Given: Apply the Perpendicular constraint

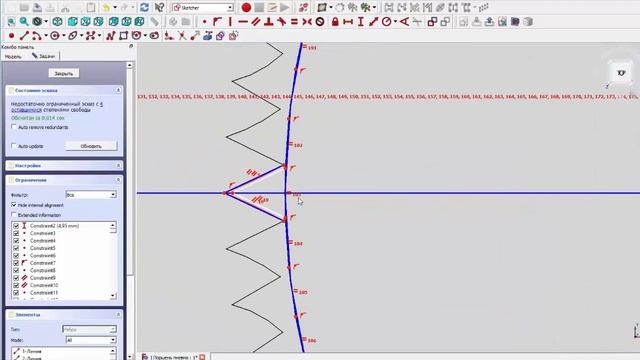Looking at the screenshot, I should pyautogui.click(x=269, y=22).
